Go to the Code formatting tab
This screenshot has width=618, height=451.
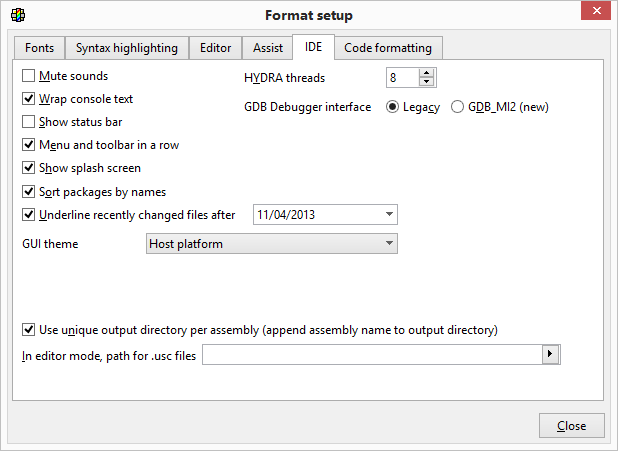click(388, 48)
